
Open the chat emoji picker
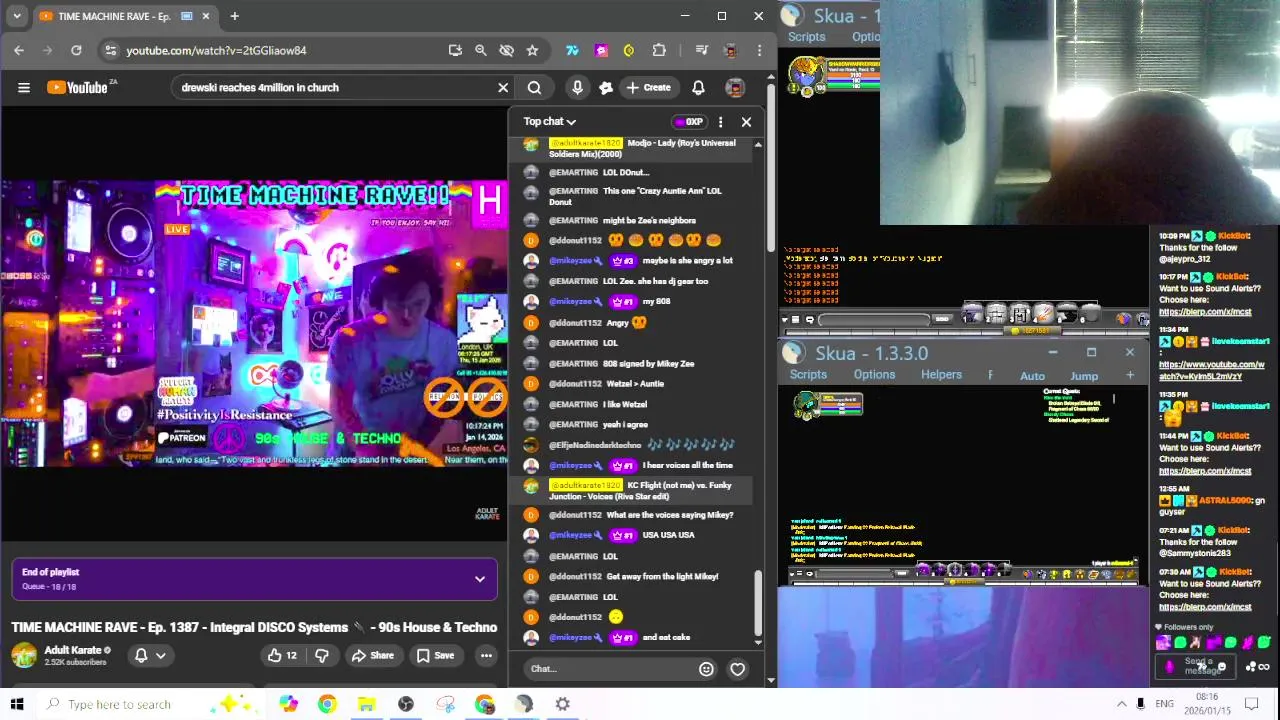click(706, 669)
